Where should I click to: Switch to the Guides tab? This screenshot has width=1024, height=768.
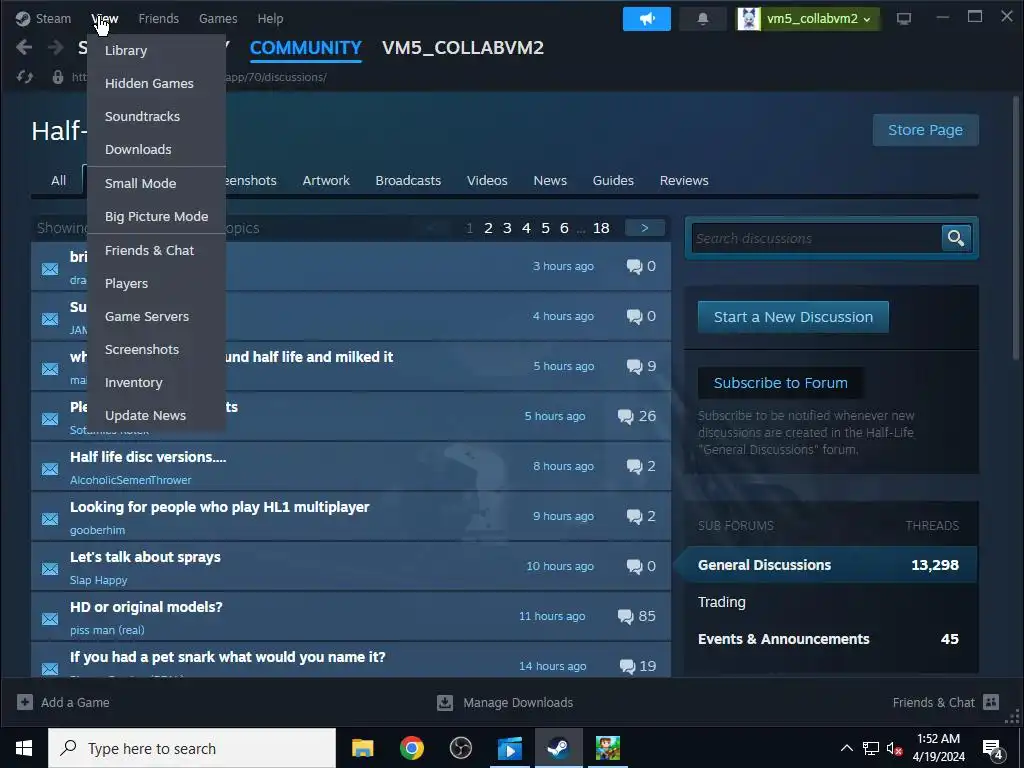click(x=613, y=181)
